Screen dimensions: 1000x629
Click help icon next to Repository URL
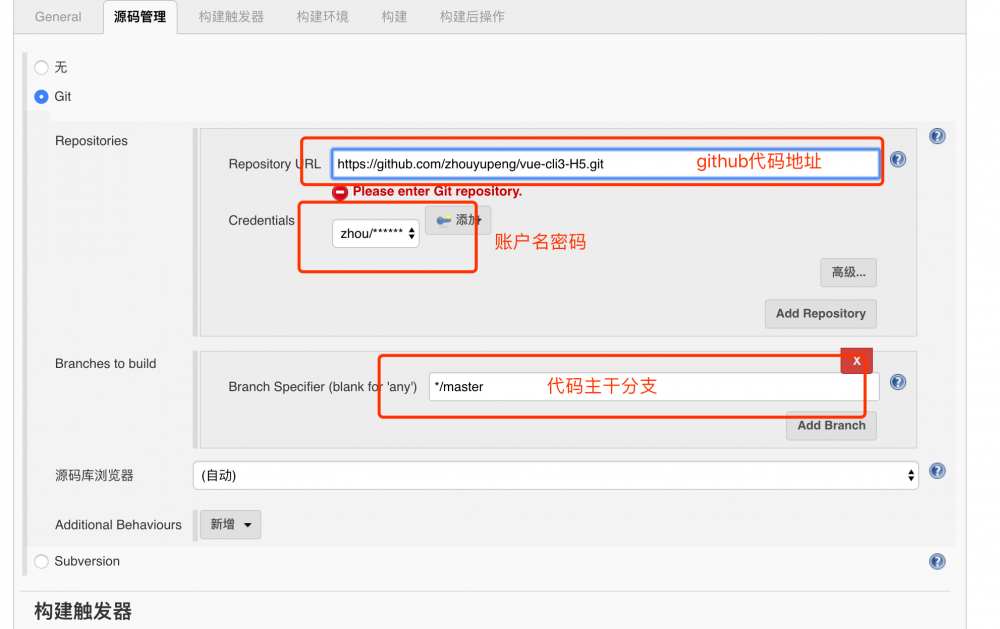point(898,159)
